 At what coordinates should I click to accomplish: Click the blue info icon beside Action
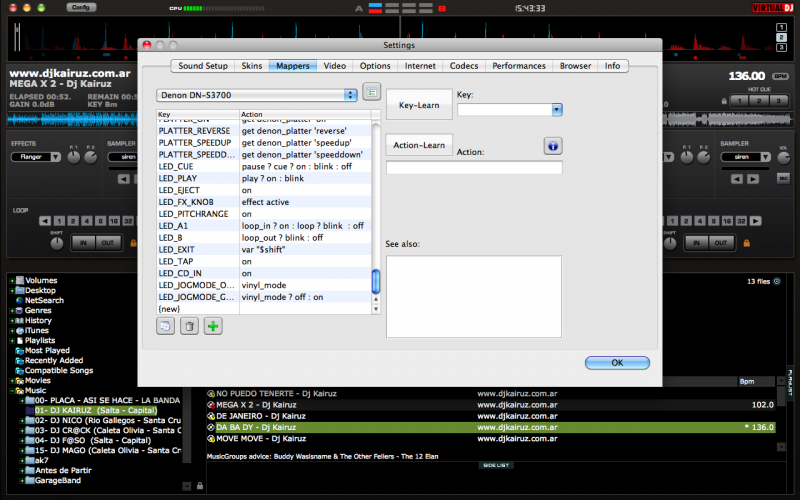click(x=553, y=146)
